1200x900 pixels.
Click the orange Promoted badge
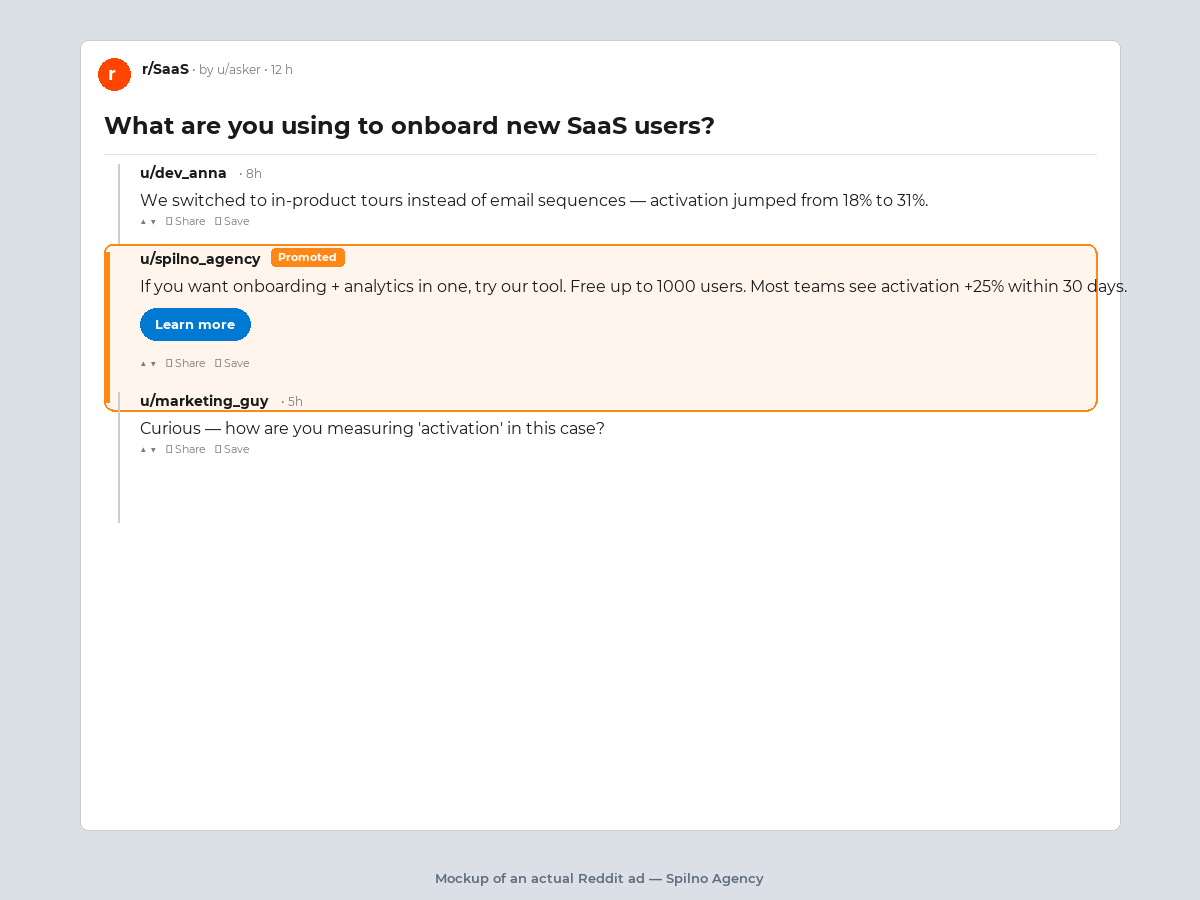point(308,258)
